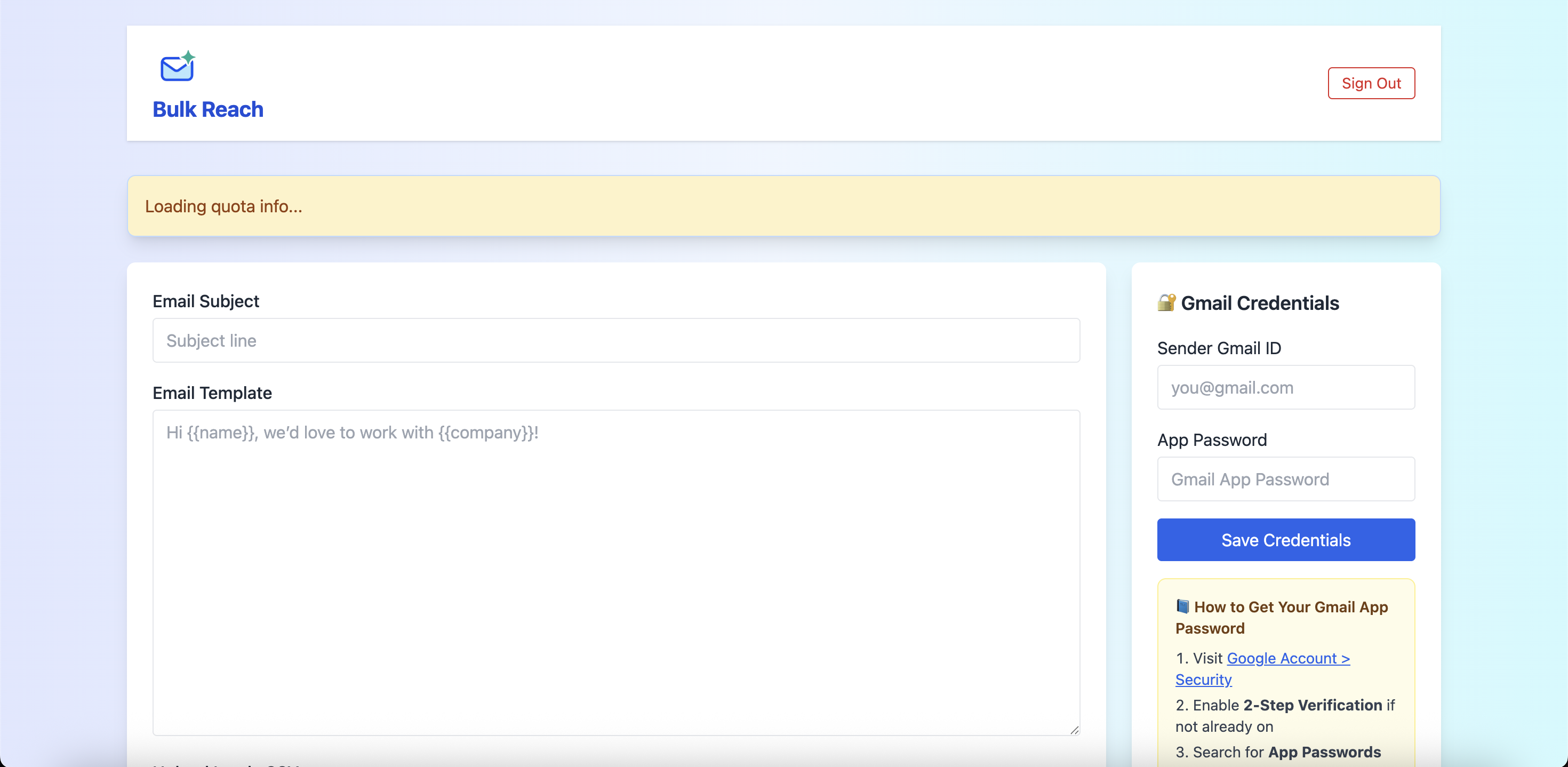
Task: Click into the Email Template text area
Action: [616, 573]
